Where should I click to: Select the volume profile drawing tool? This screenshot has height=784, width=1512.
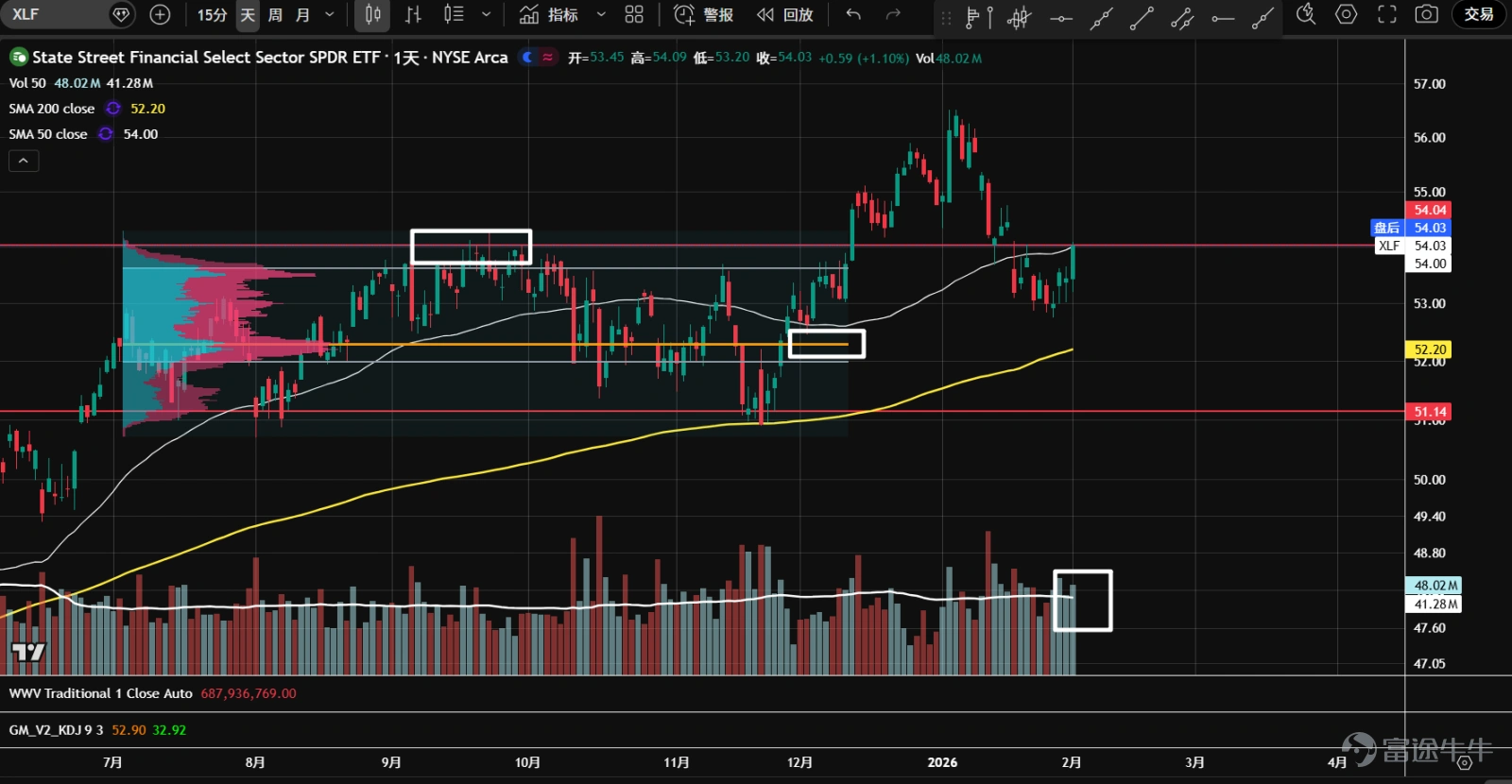[978, 16]
